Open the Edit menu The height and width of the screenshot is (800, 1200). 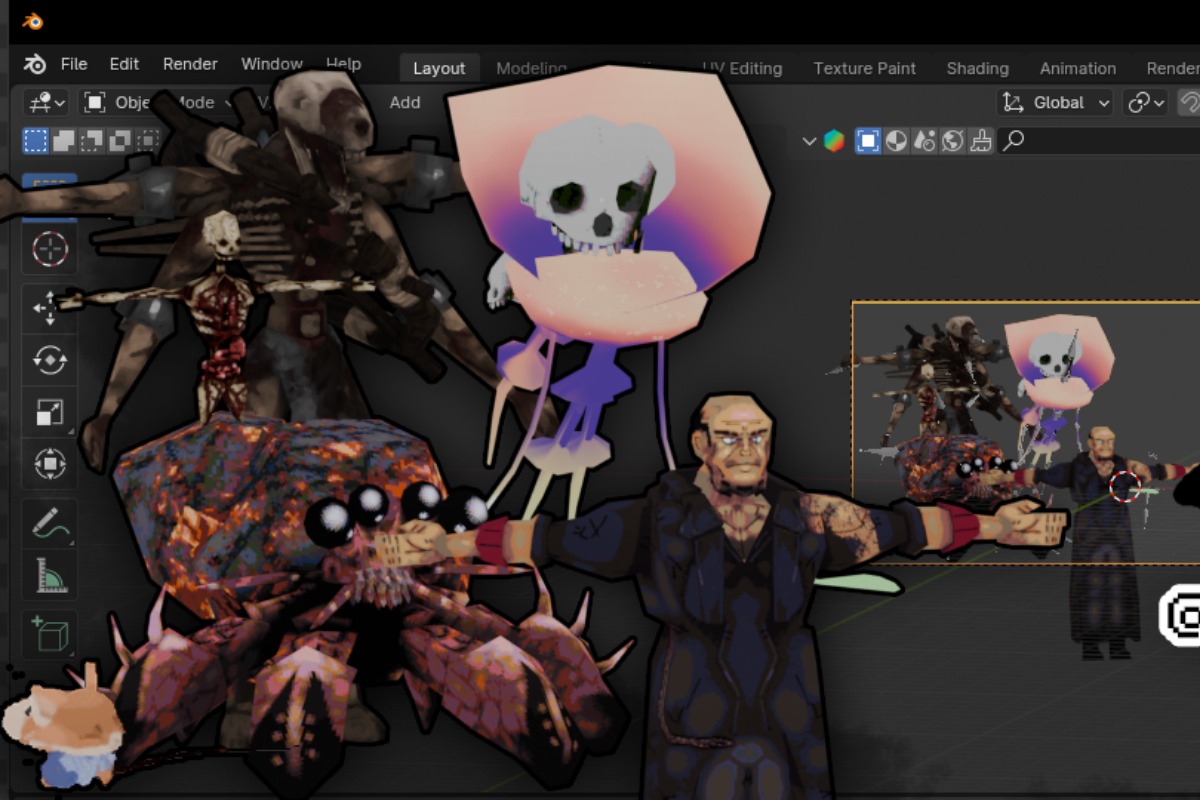(x=124, y=64)
